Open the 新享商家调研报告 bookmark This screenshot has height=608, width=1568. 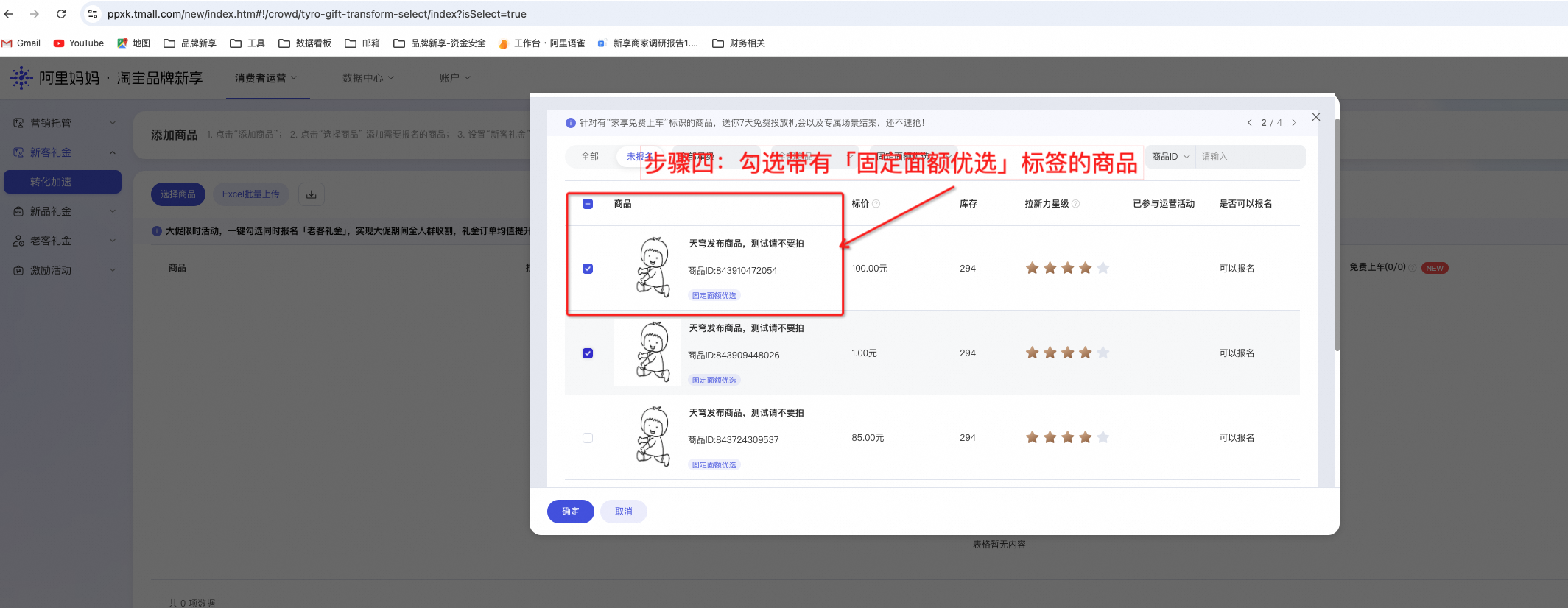pyautogui.click(x=647, y=43)
